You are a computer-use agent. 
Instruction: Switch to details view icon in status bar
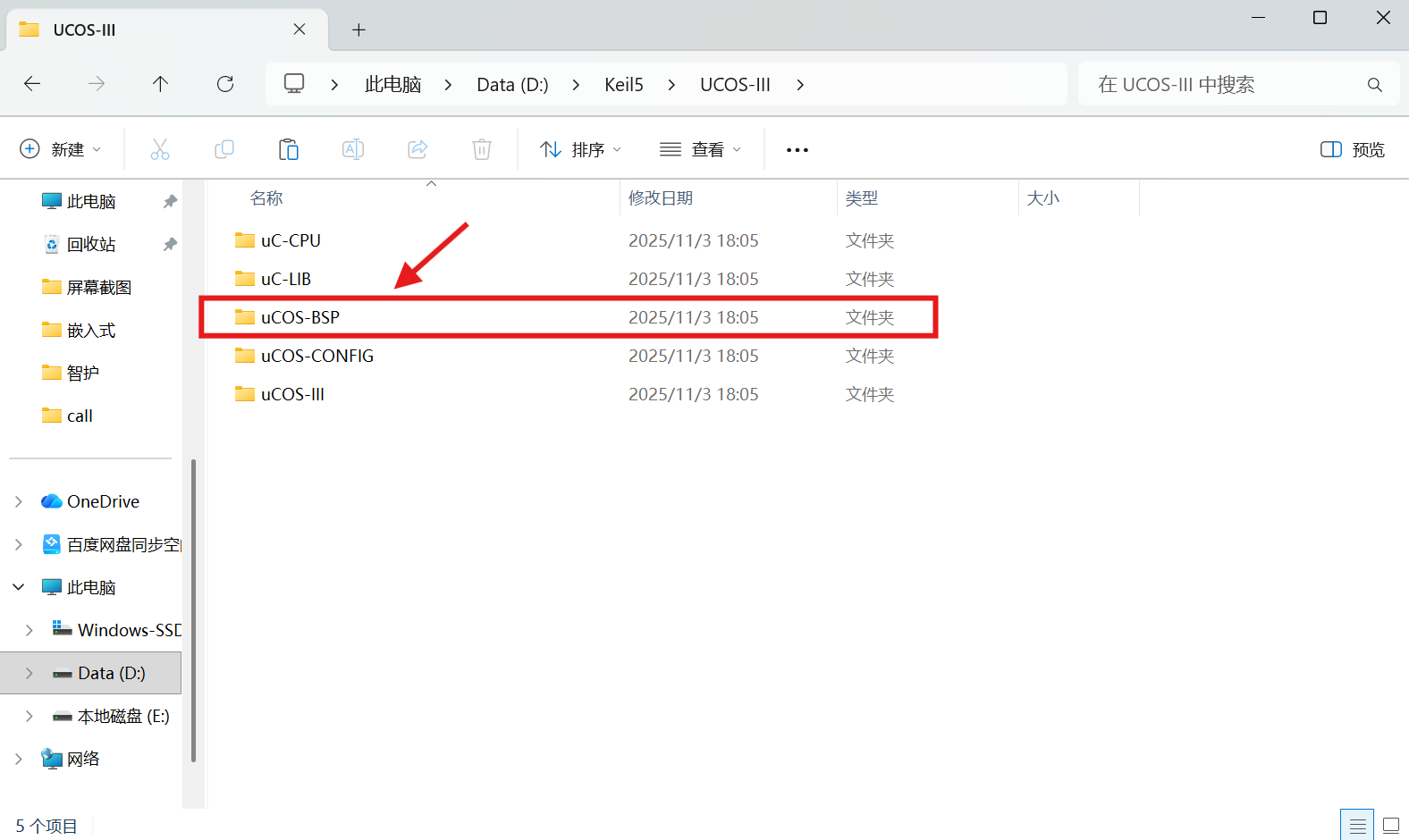(1358, 825)
